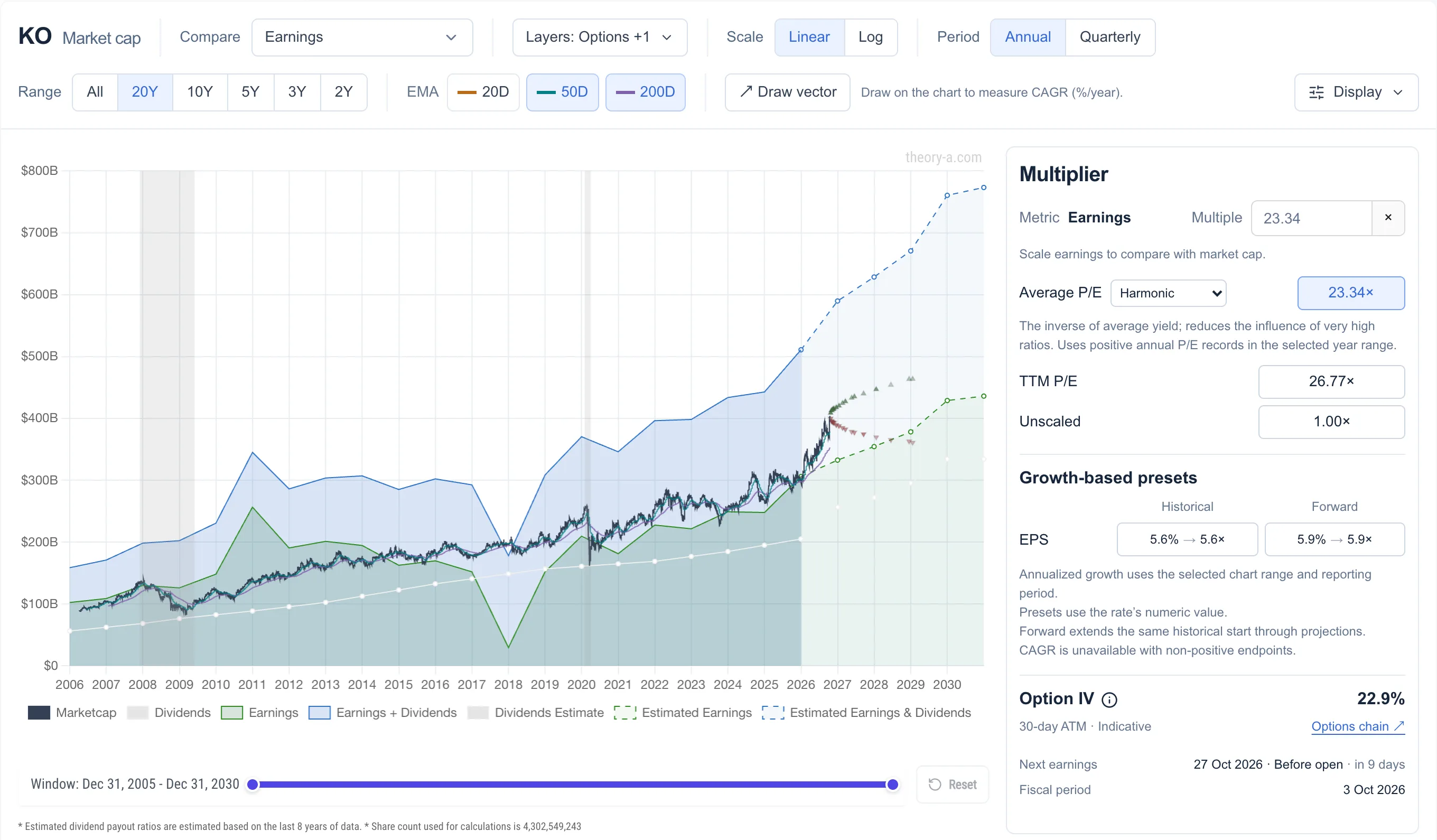The image size is (1437, 840).
Task: Select the 10Y range tab
Action: [200, 92]
